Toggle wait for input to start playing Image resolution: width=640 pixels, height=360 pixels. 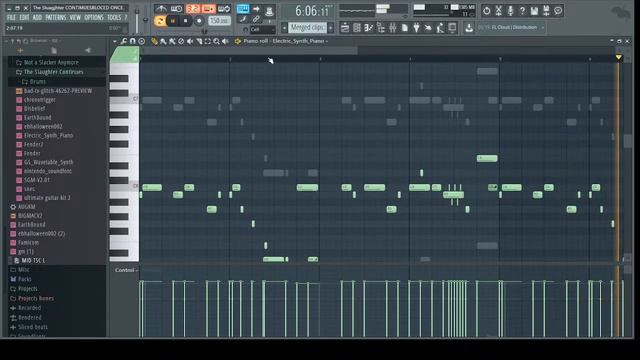tap(176, 9)
